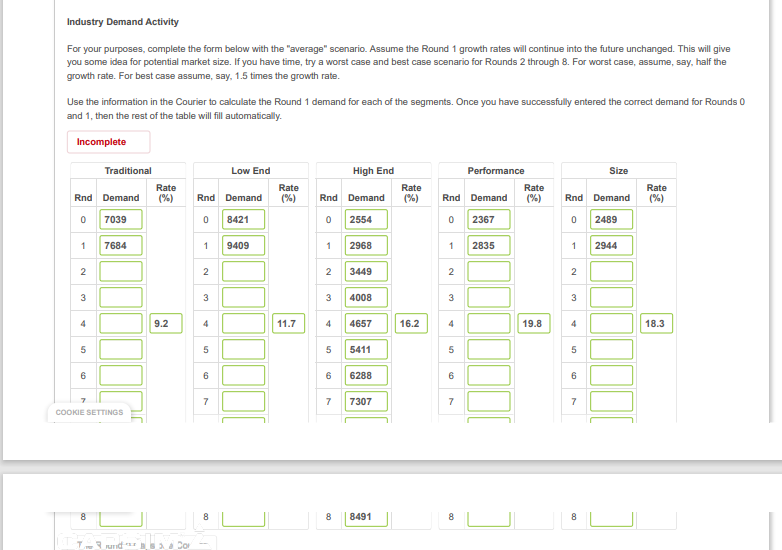Screen dimensions: 782x550
Task: Click Performance rate field showing 19.8
Action: click(x=534, y=323)
